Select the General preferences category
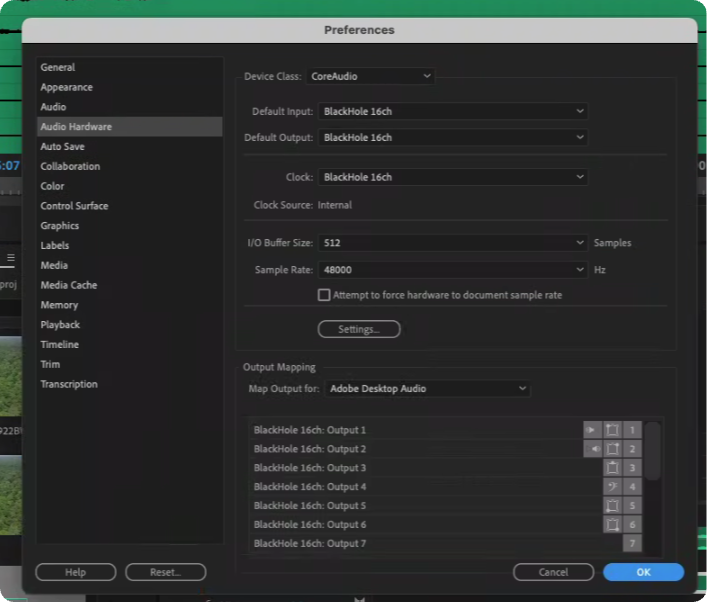Screen dimensions: 707x602 pyautogui.click(x=129, y=67)
